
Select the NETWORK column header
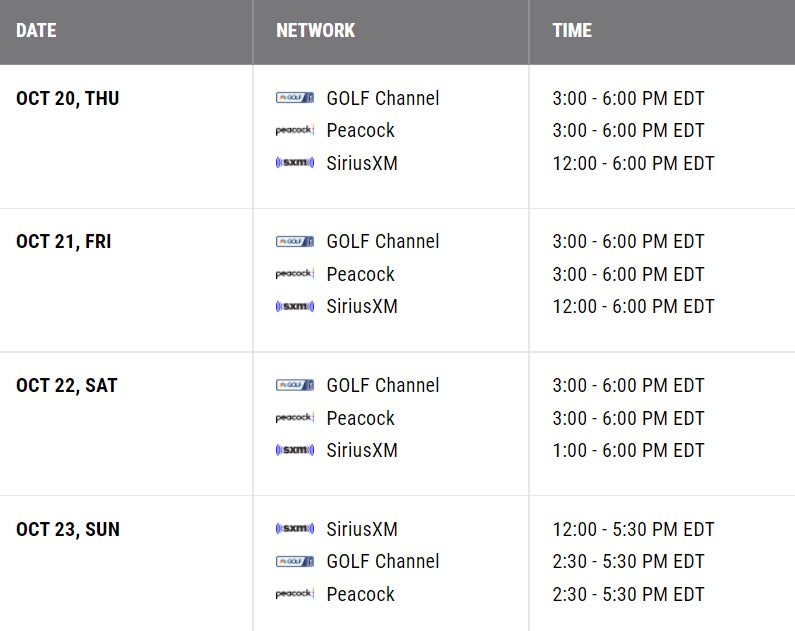[x=315, y=30]
